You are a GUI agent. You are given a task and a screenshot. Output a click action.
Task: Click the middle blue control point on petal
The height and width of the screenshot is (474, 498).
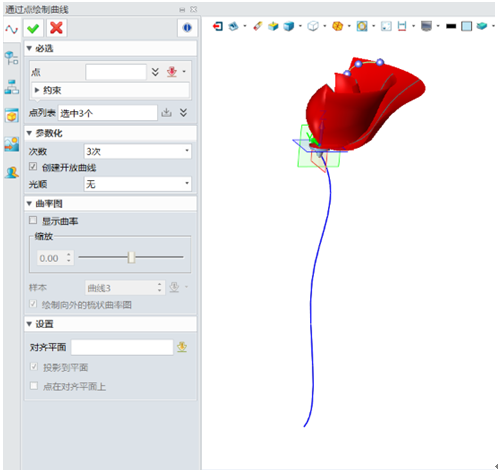pyautogui.click(x=359, y=64)
